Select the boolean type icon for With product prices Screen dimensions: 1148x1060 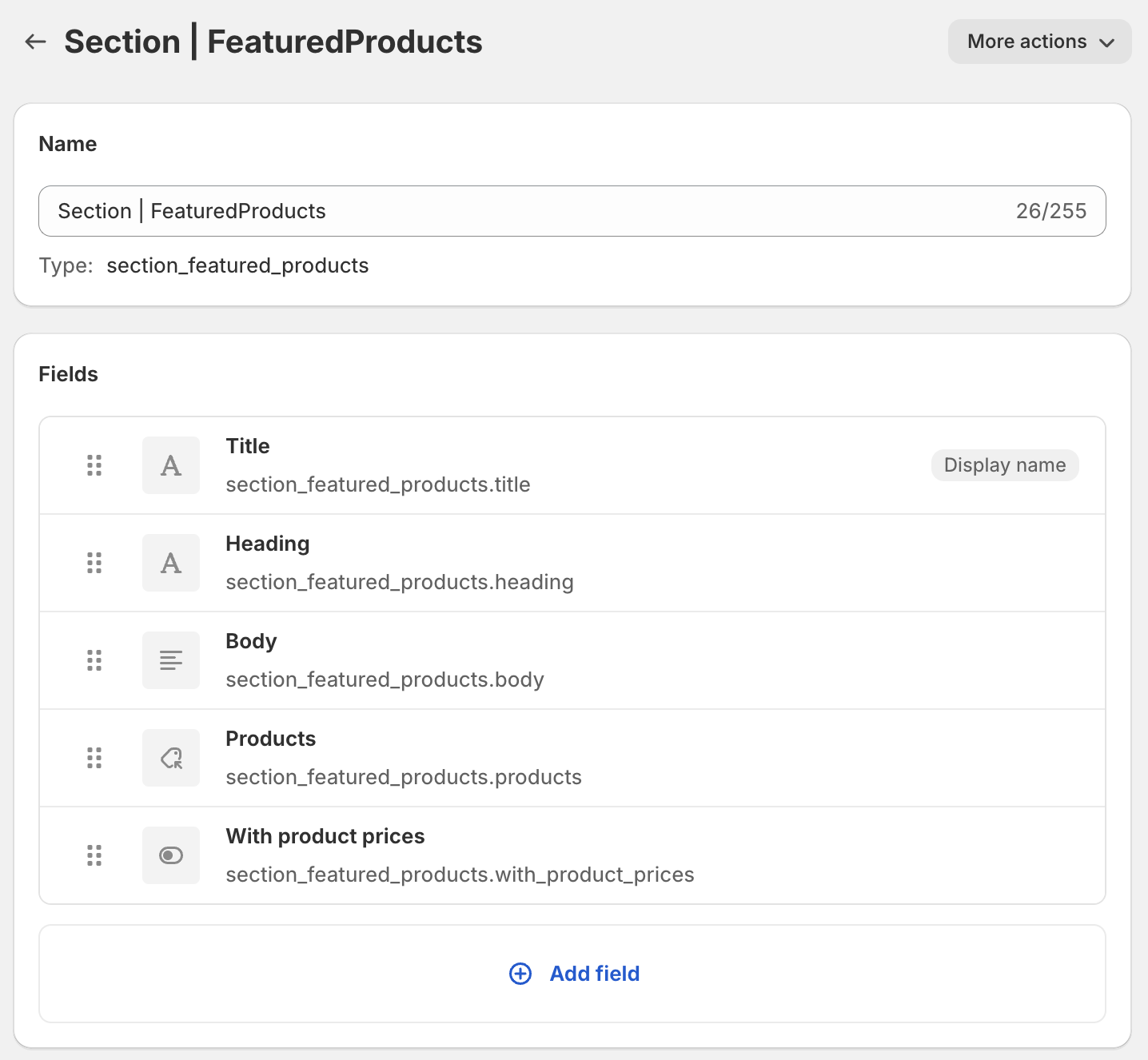[170, 855]
